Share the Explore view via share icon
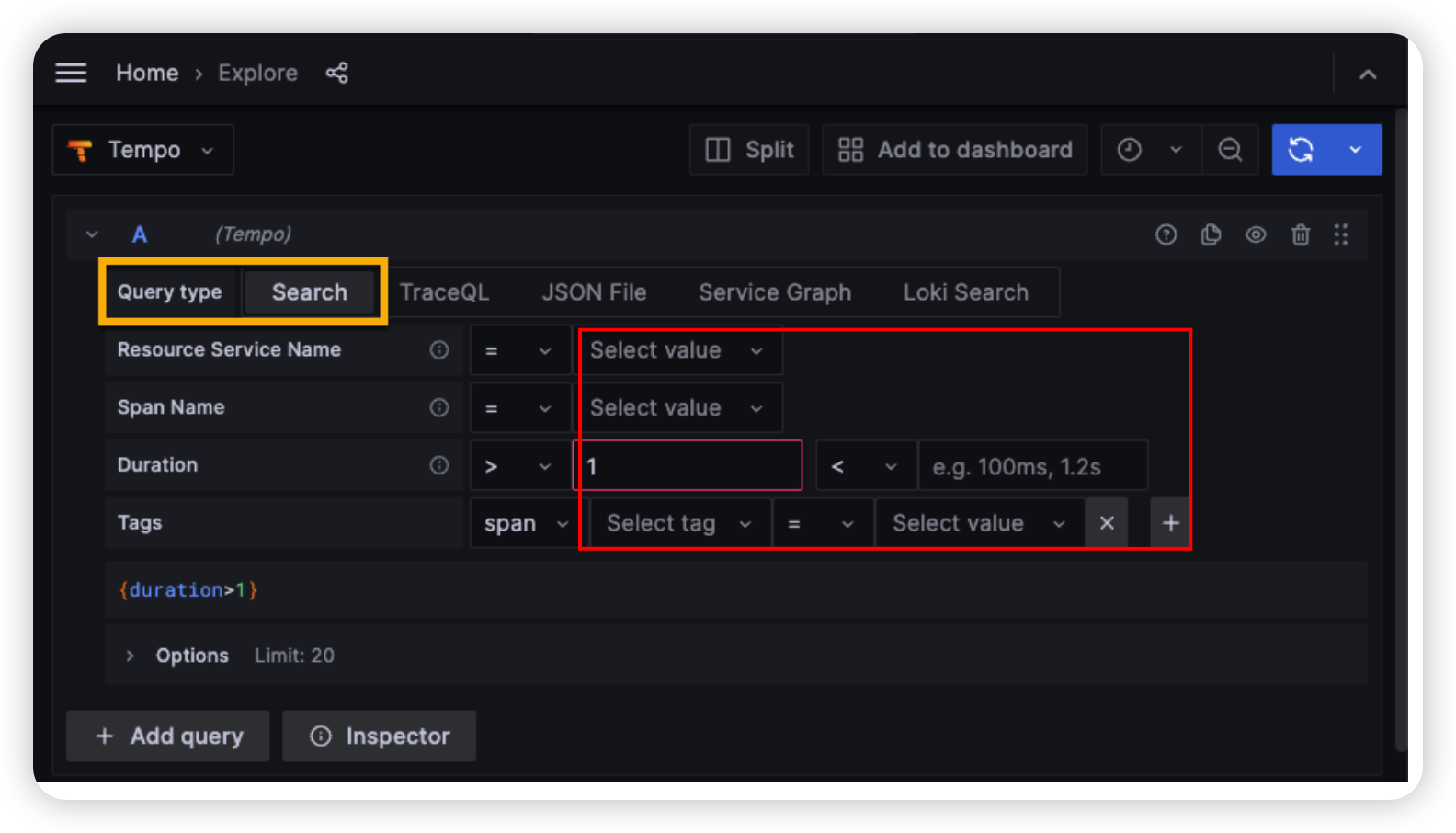The width and height of the screenshot is (1456, 833). 337,73
